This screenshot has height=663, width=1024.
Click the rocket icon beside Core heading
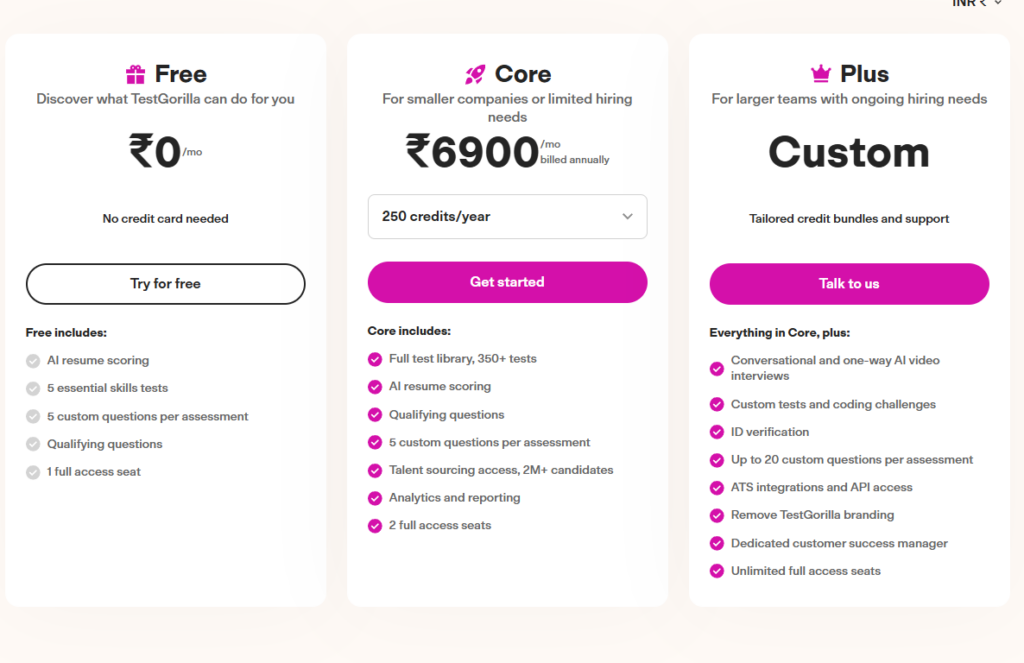click(475, 73)
